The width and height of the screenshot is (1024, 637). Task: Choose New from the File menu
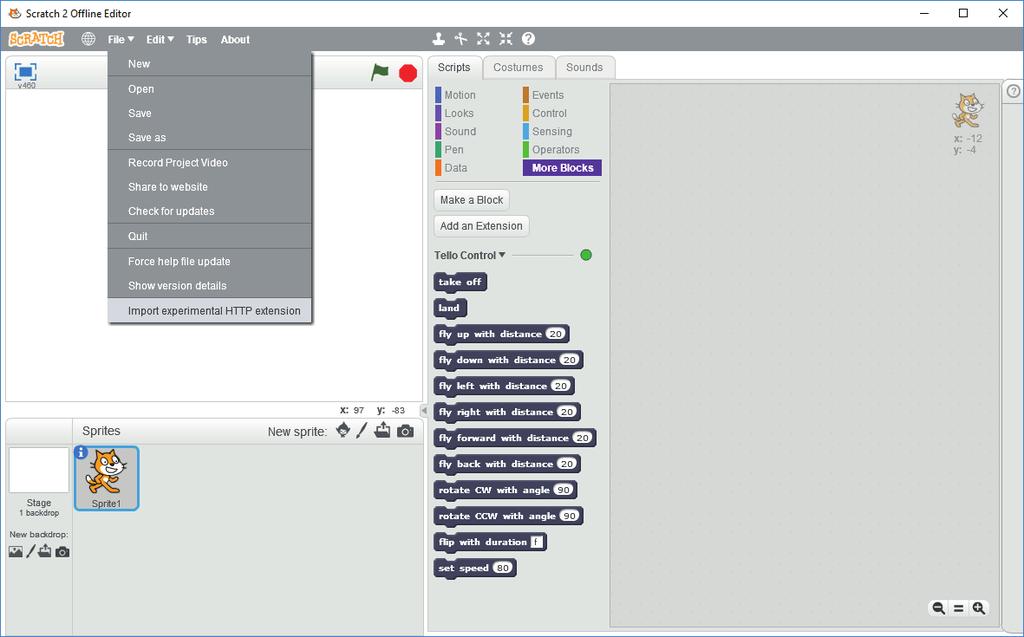tap(210, 64)
